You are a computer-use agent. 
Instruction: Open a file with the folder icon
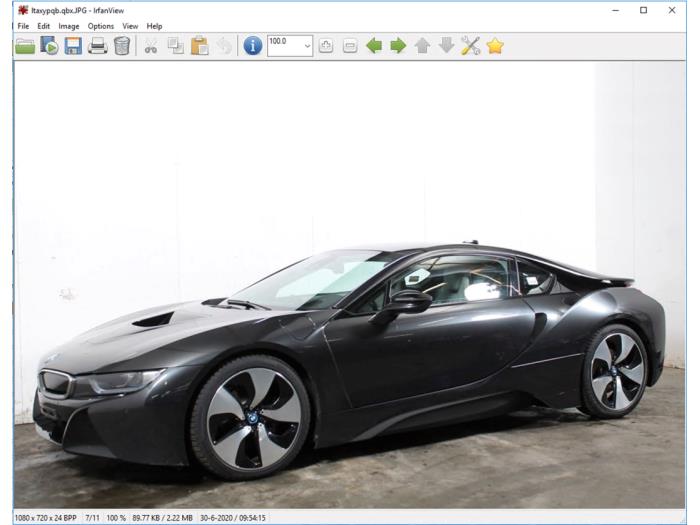[x=25, y=46]
